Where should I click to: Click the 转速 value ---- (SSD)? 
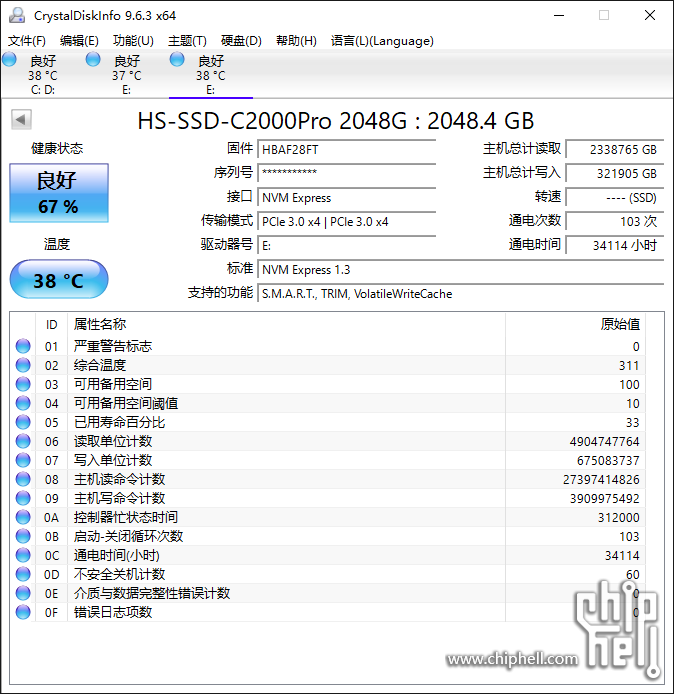(x=615, y=197)
